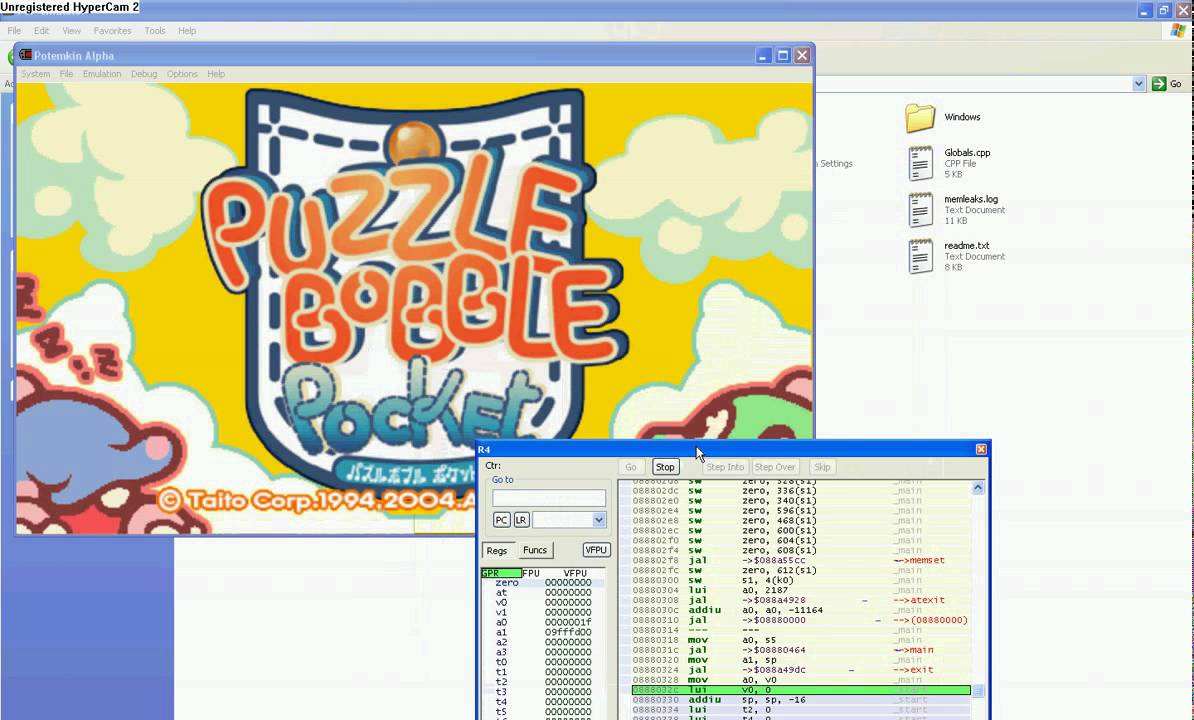Close the R4 debugger window

click(981, 449)
